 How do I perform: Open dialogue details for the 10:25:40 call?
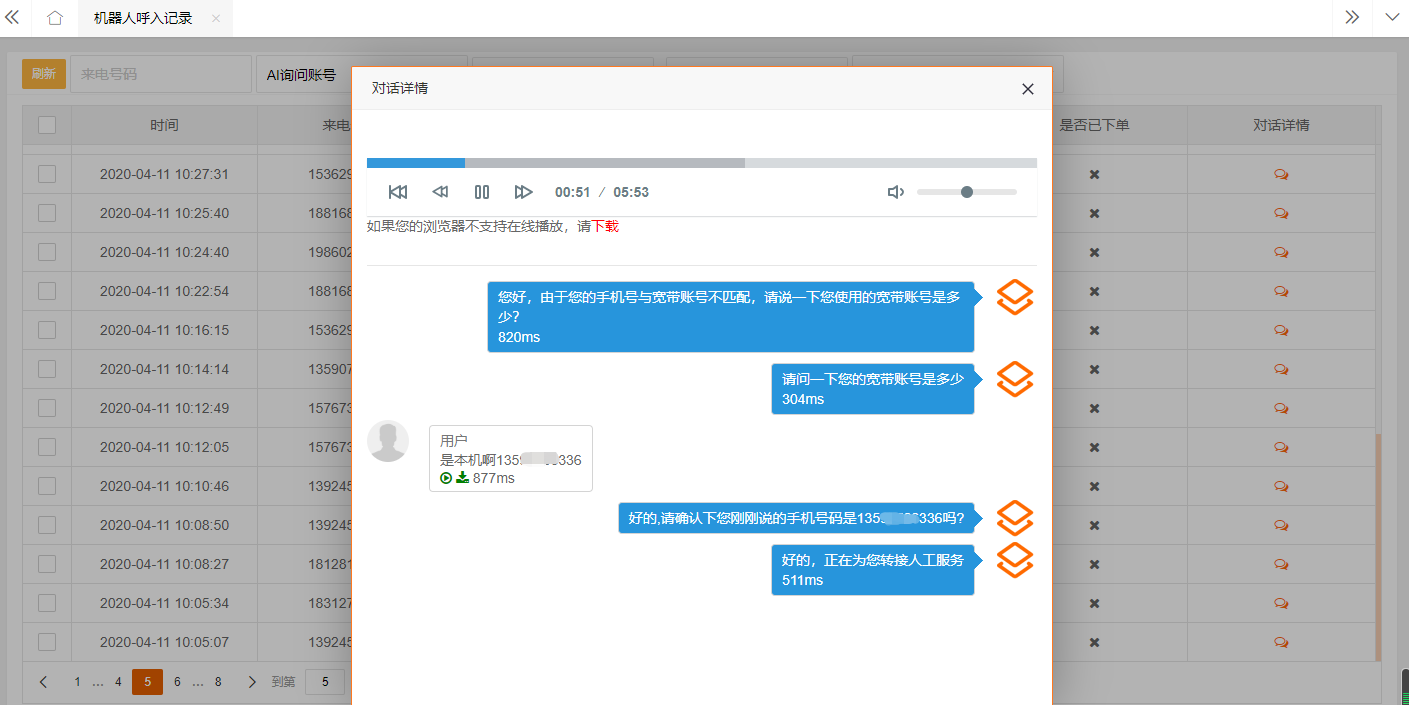(x=1281, y=213)
